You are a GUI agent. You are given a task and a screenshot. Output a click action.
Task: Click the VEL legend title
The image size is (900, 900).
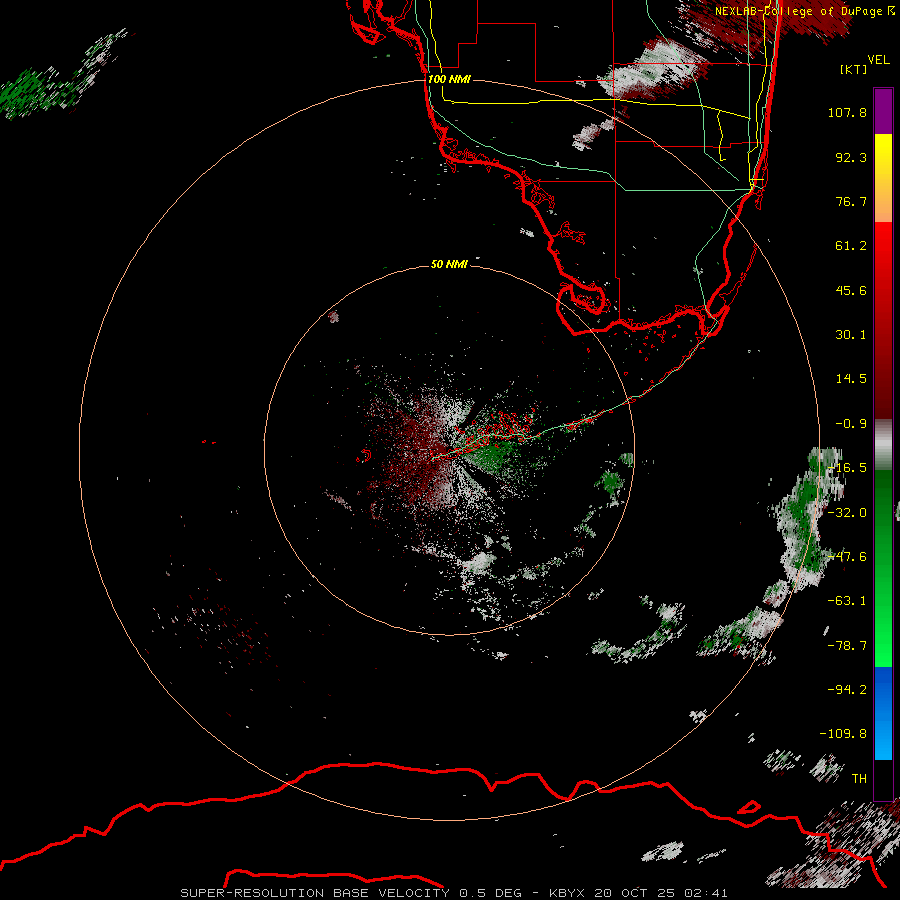tap(878, 60)
